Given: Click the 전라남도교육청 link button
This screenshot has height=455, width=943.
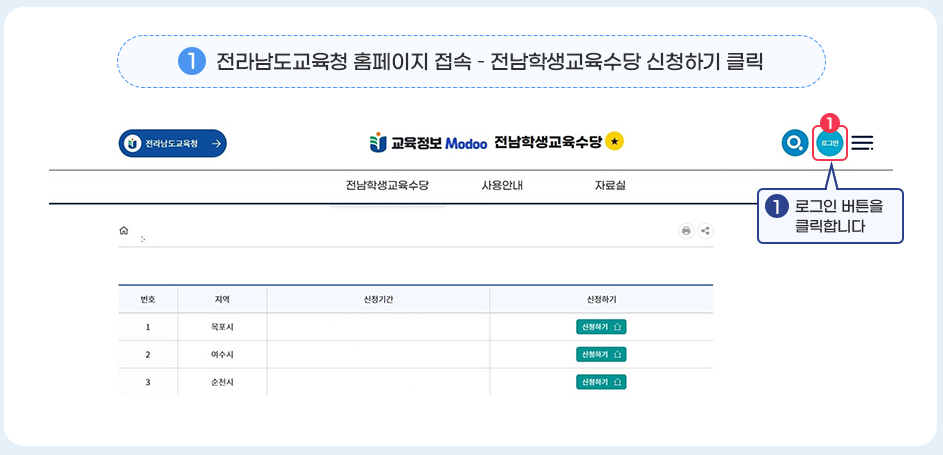Looking at the screenshot, I should (x=173, y=143).
